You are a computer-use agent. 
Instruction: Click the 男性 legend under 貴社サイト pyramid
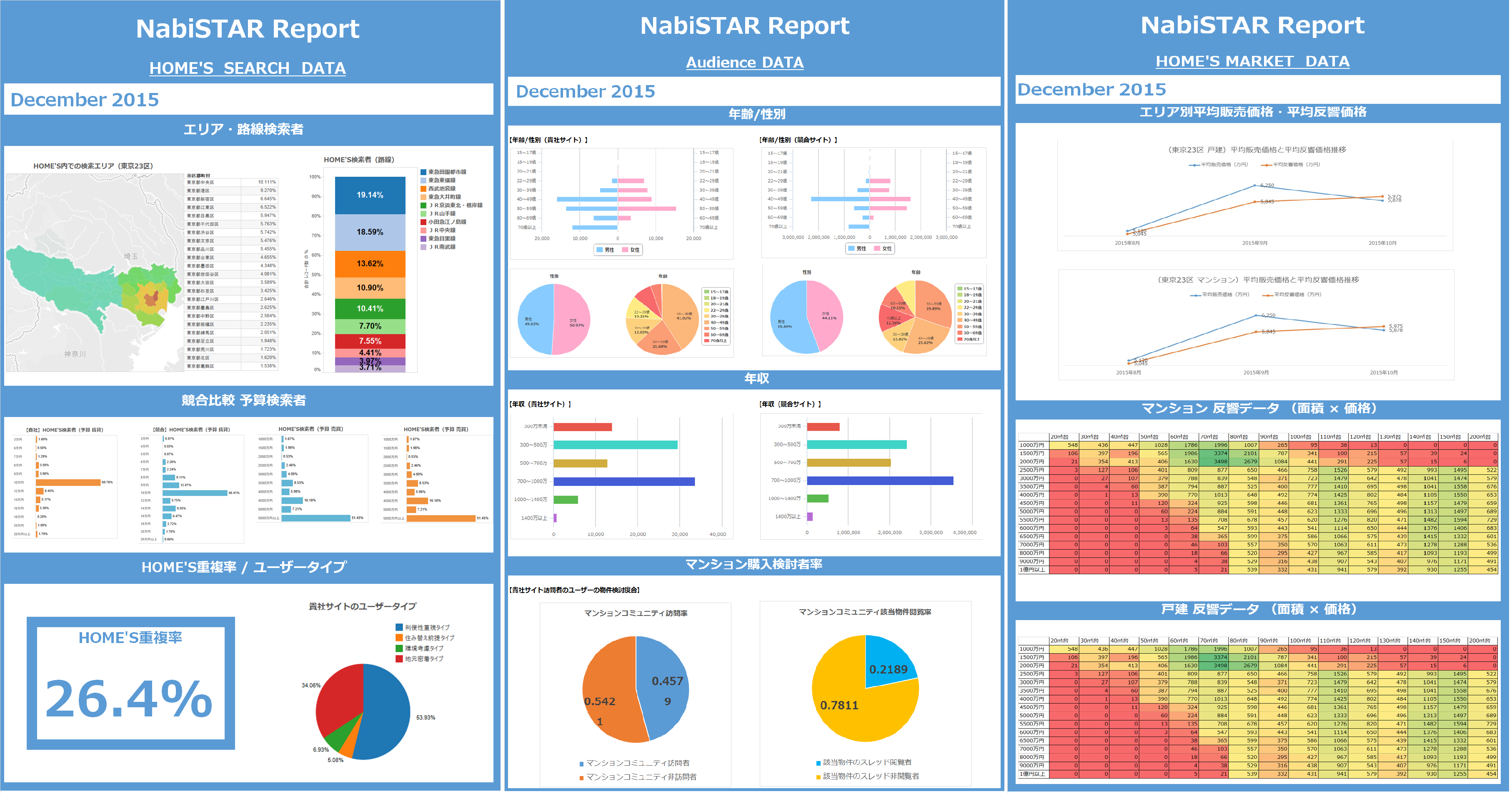tap(605, 250)
